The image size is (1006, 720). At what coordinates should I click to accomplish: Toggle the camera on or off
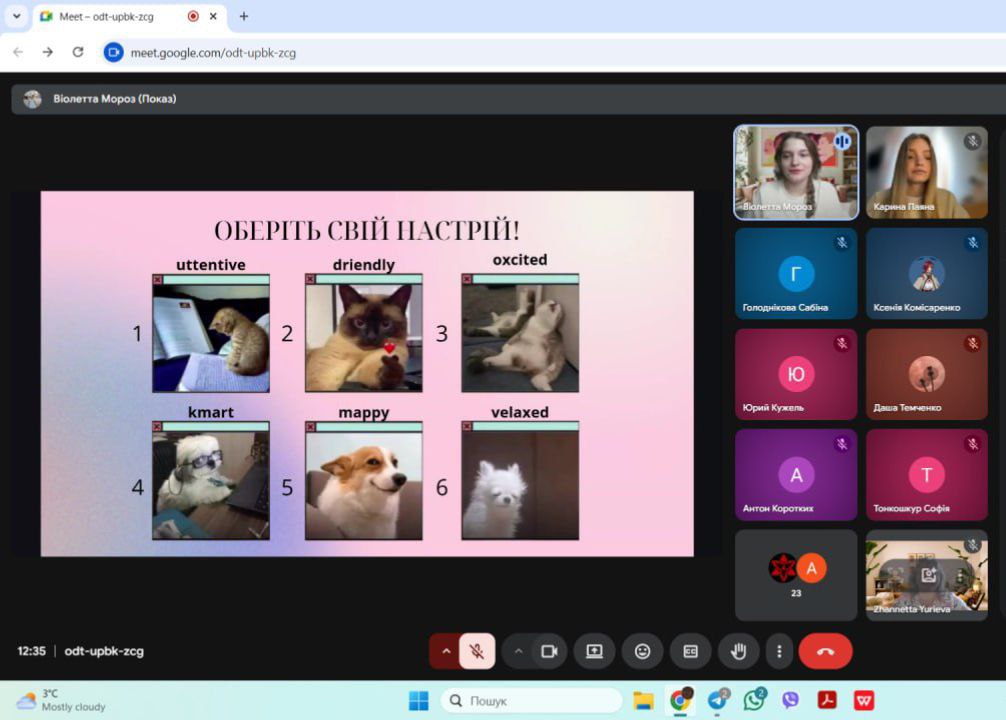(548, 651)
